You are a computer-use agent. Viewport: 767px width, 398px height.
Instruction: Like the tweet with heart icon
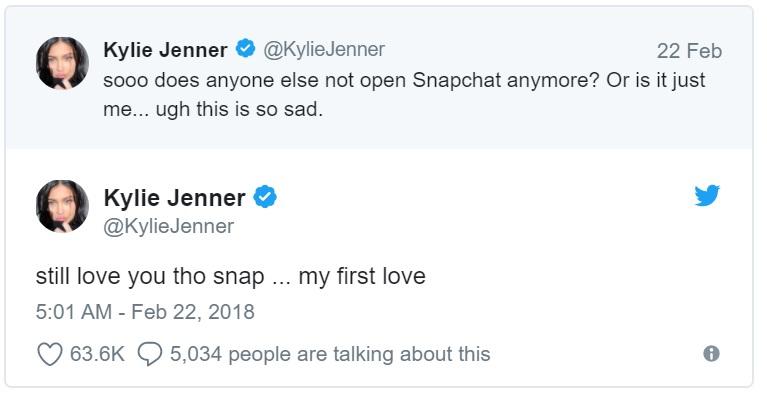pos(50,354)
